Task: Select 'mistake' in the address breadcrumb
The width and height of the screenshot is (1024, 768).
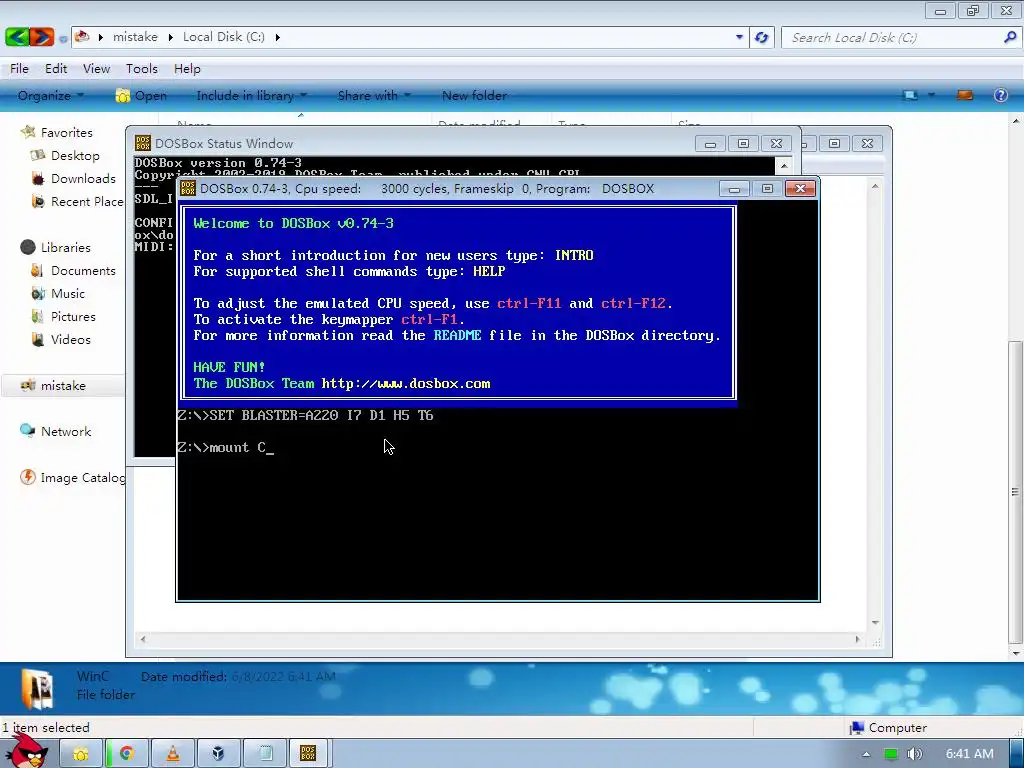Action: coord(135,37)
